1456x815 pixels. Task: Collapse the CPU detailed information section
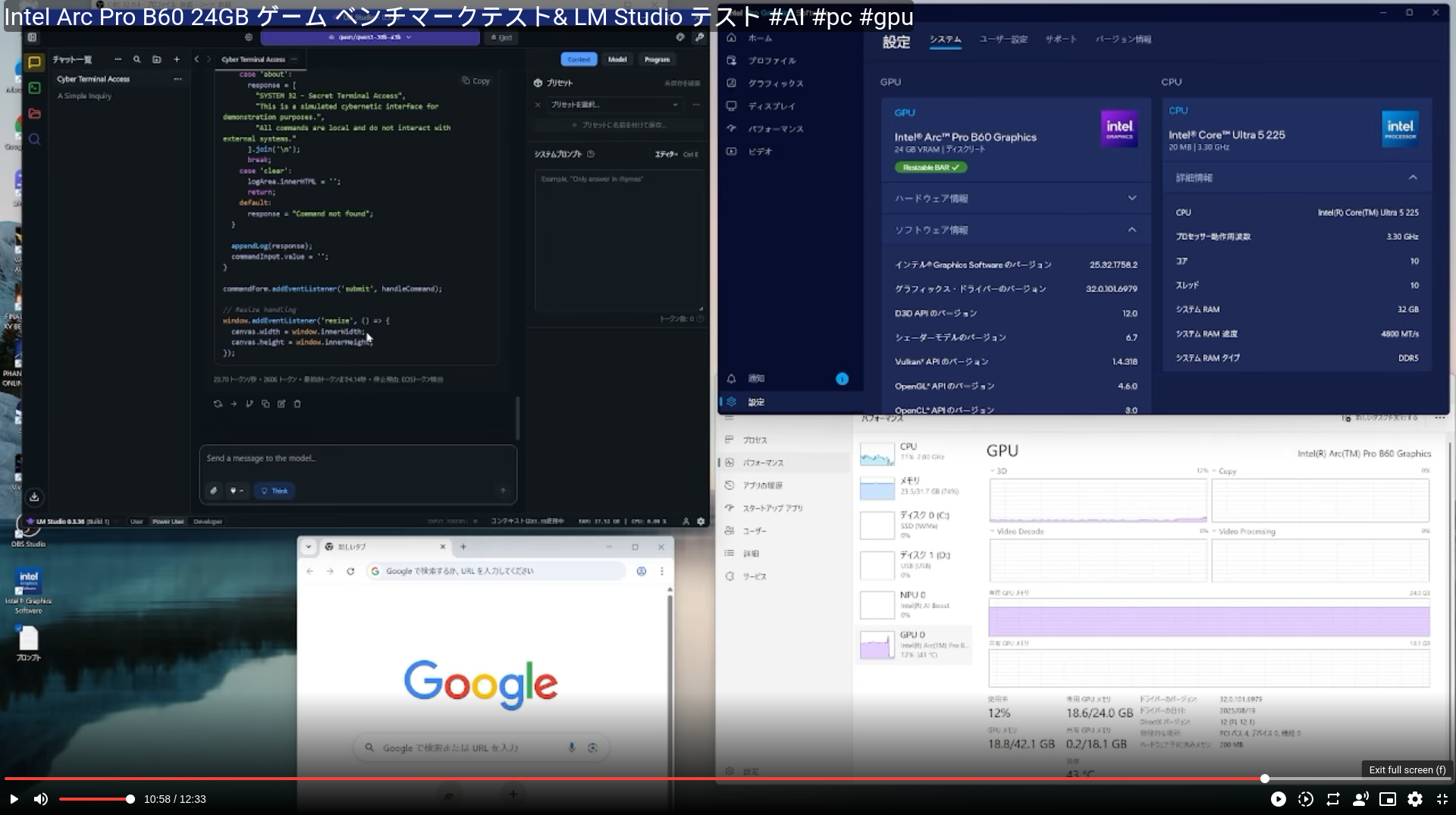[x=1296, y=177]
